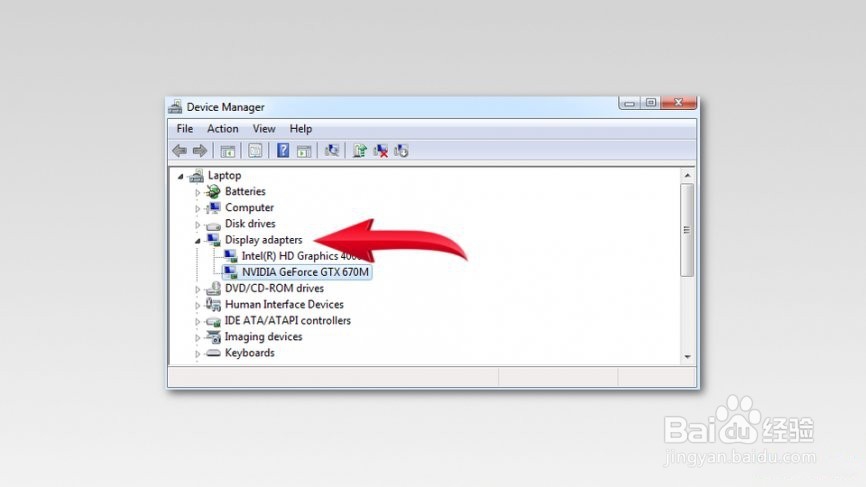Viewport: 866px width, 487px height.
Task: Toggle the Show/Hide Console Tree icon
Action: click(x=228, y=150)
